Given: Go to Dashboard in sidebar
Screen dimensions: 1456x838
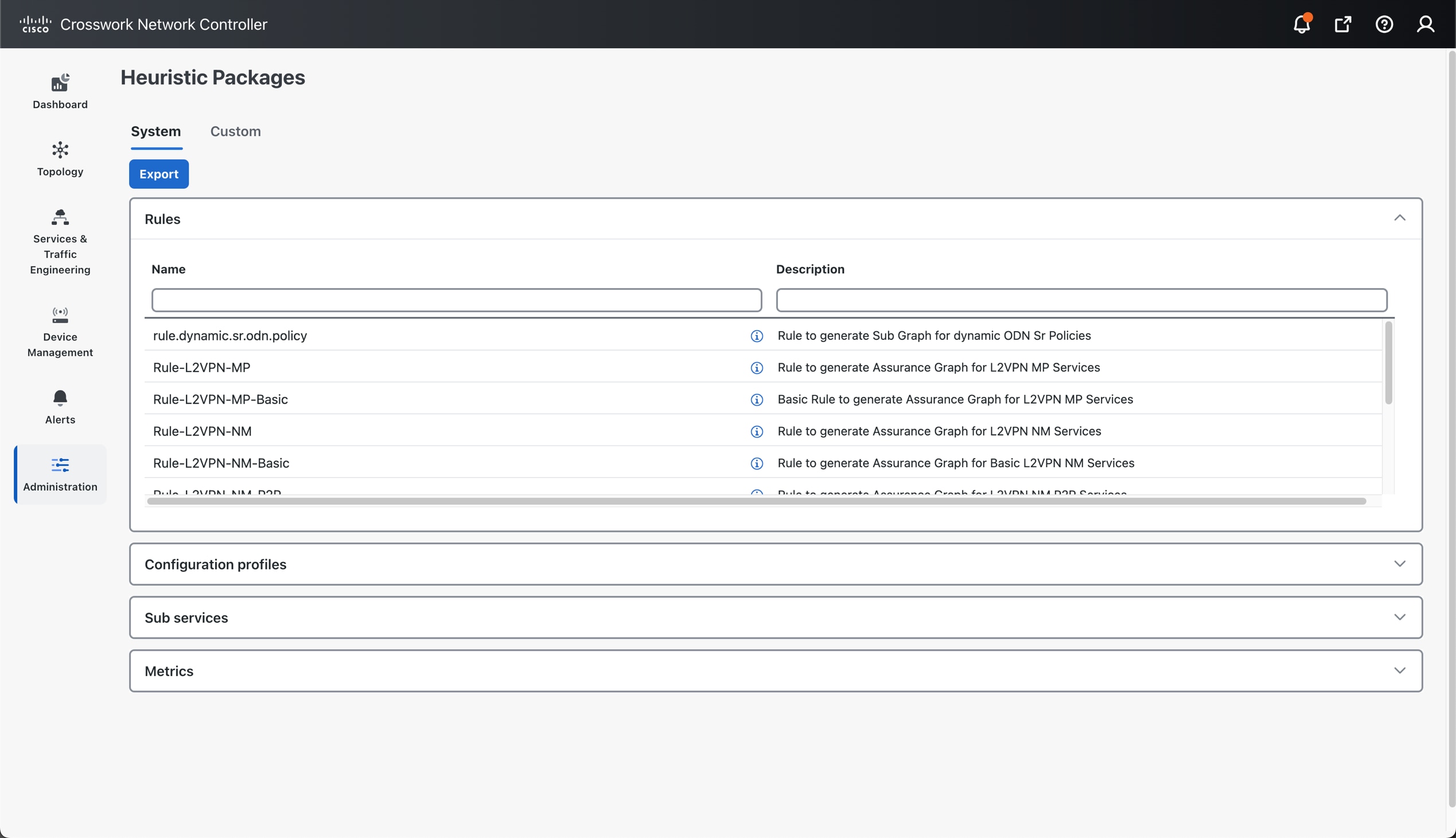Looking at the screenshot, I should click(60, 91).
